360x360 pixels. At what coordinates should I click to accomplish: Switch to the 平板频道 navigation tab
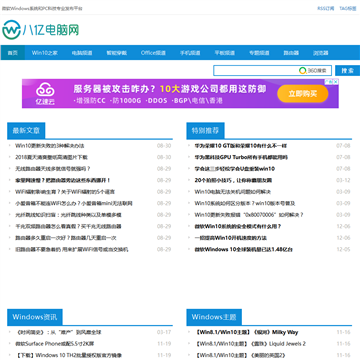coord(225,53)
